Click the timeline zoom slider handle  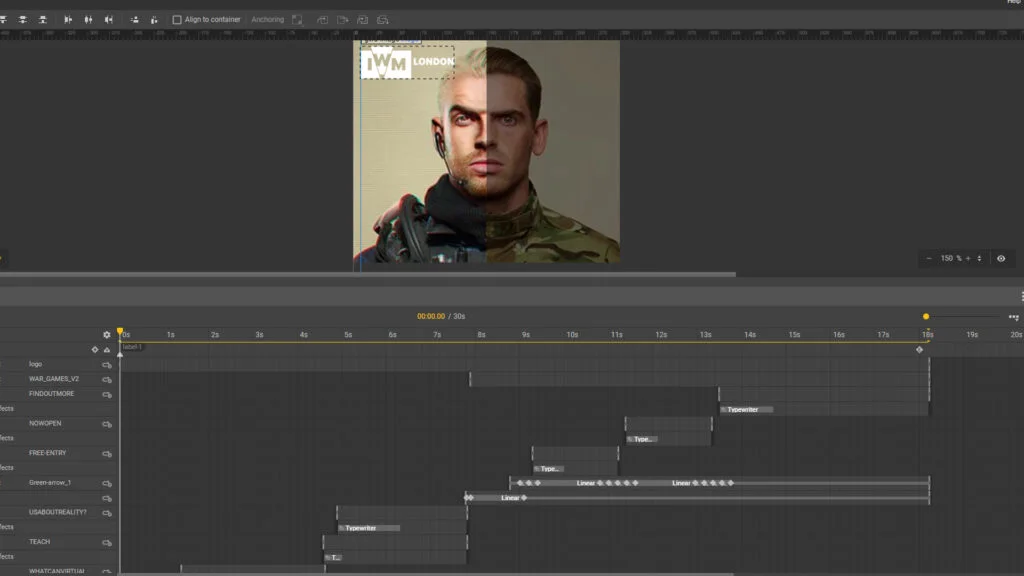[926, 317]
